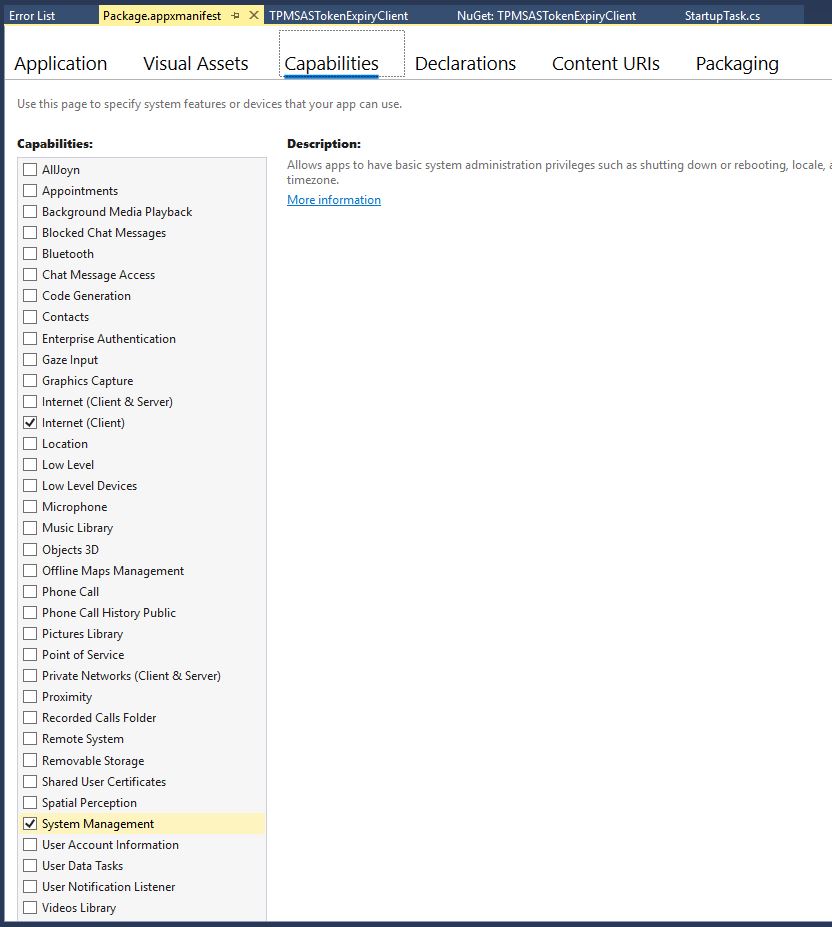Go to the Declarations tab

point(465,64)
